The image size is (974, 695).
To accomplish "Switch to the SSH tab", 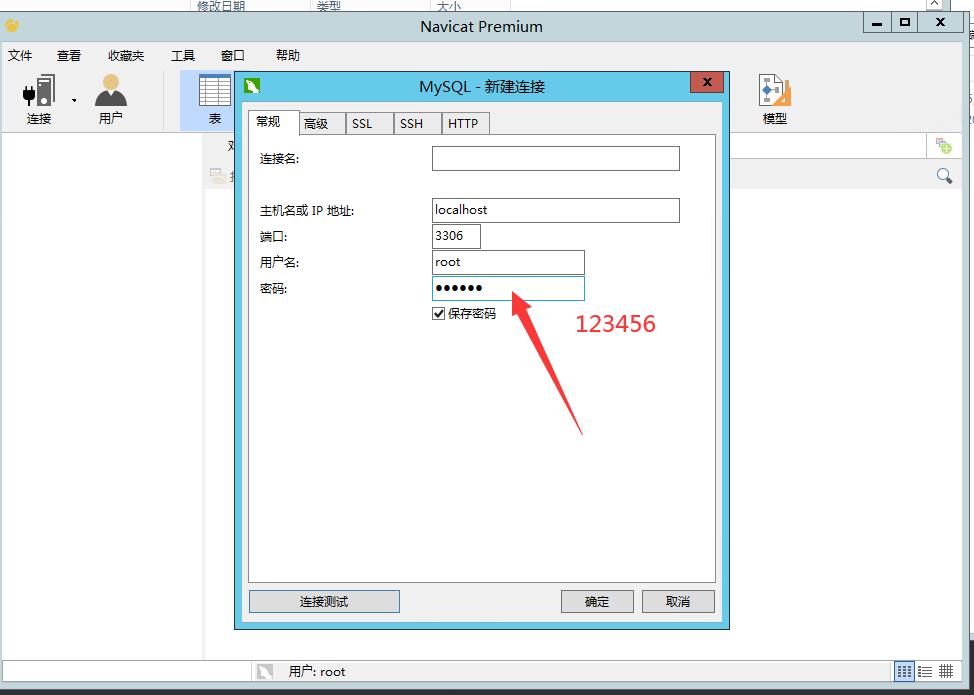I will 411,124.
